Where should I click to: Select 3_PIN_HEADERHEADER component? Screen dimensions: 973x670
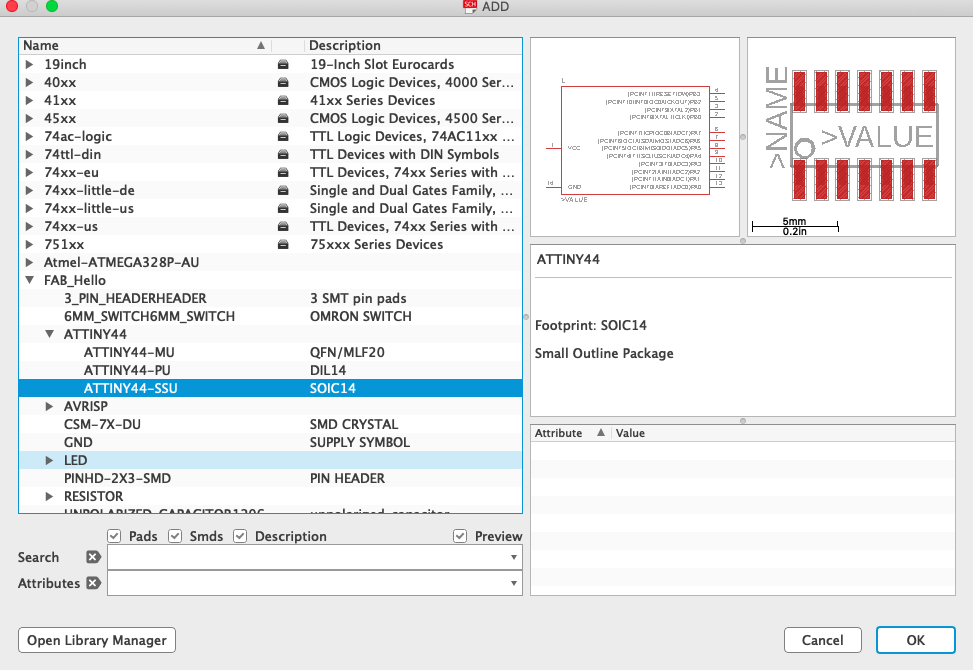(271, 298)
